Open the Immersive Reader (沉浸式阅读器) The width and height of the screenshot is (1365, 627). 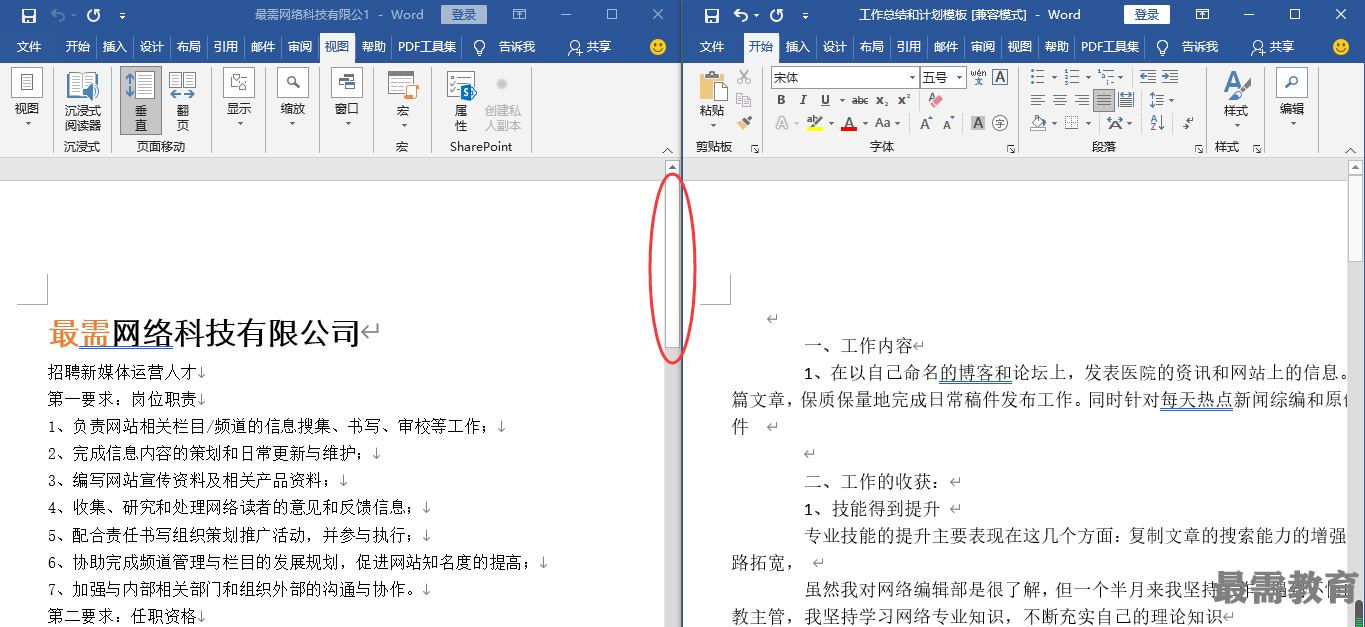[83, 101]
